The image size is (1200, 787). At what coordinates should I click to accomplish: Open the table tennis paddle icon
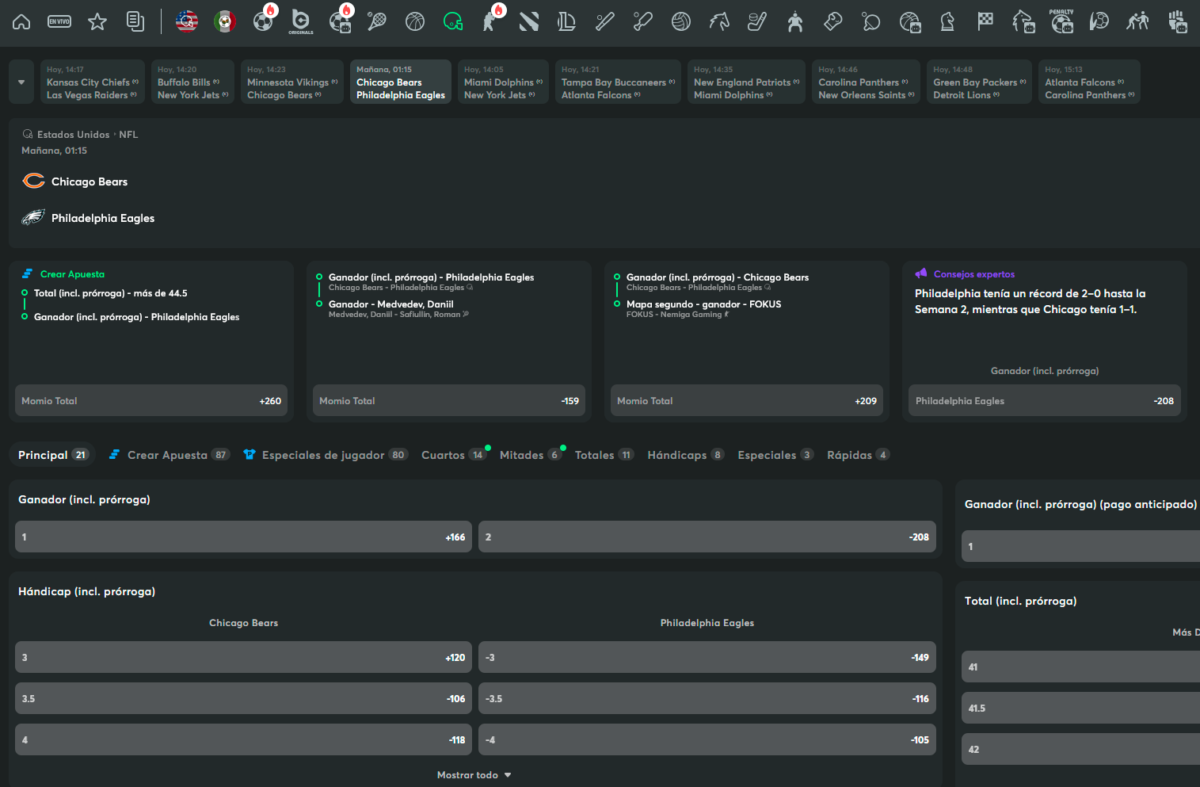pyautogui.click(x=871, y=21)
